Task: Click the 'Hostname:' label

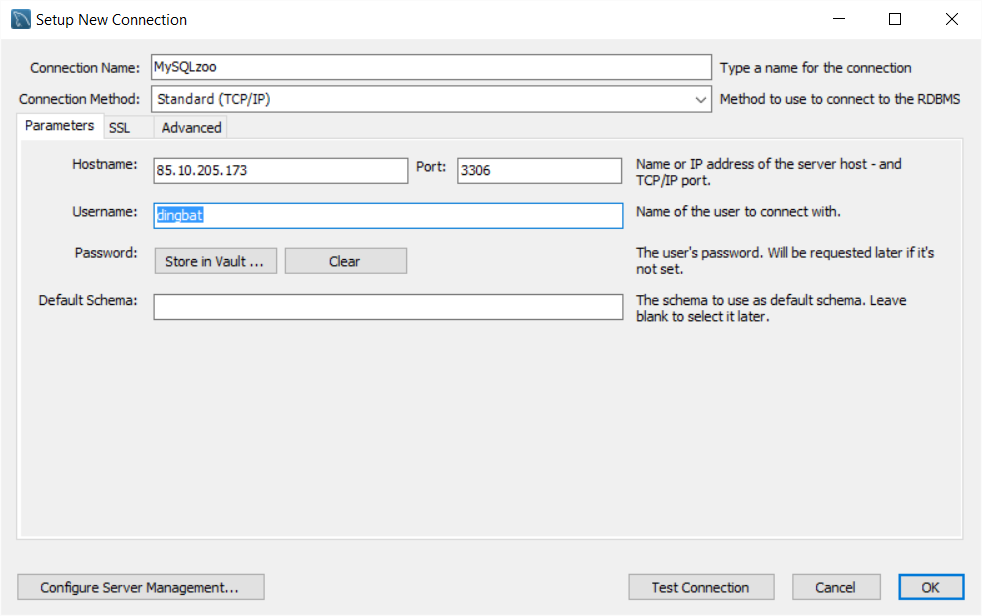Action: 105,164
